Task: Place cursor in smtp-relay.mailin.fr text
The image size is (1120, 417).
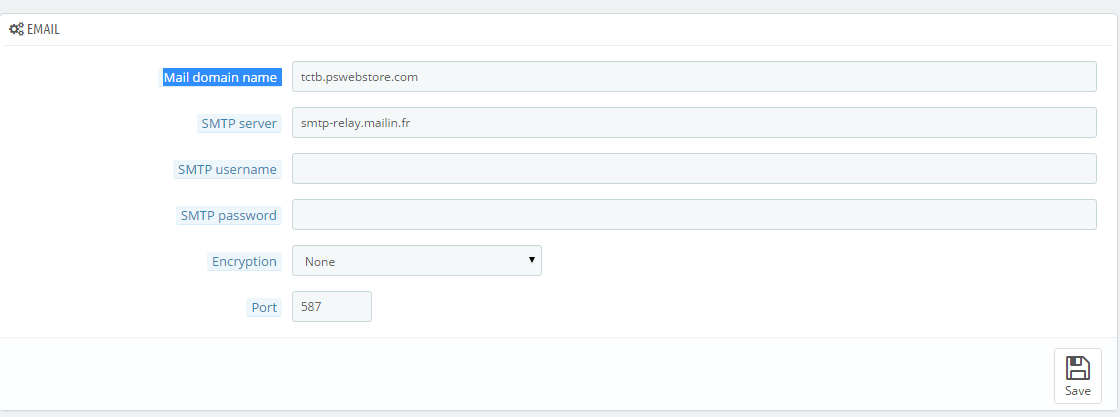Action: pos(355,123)
